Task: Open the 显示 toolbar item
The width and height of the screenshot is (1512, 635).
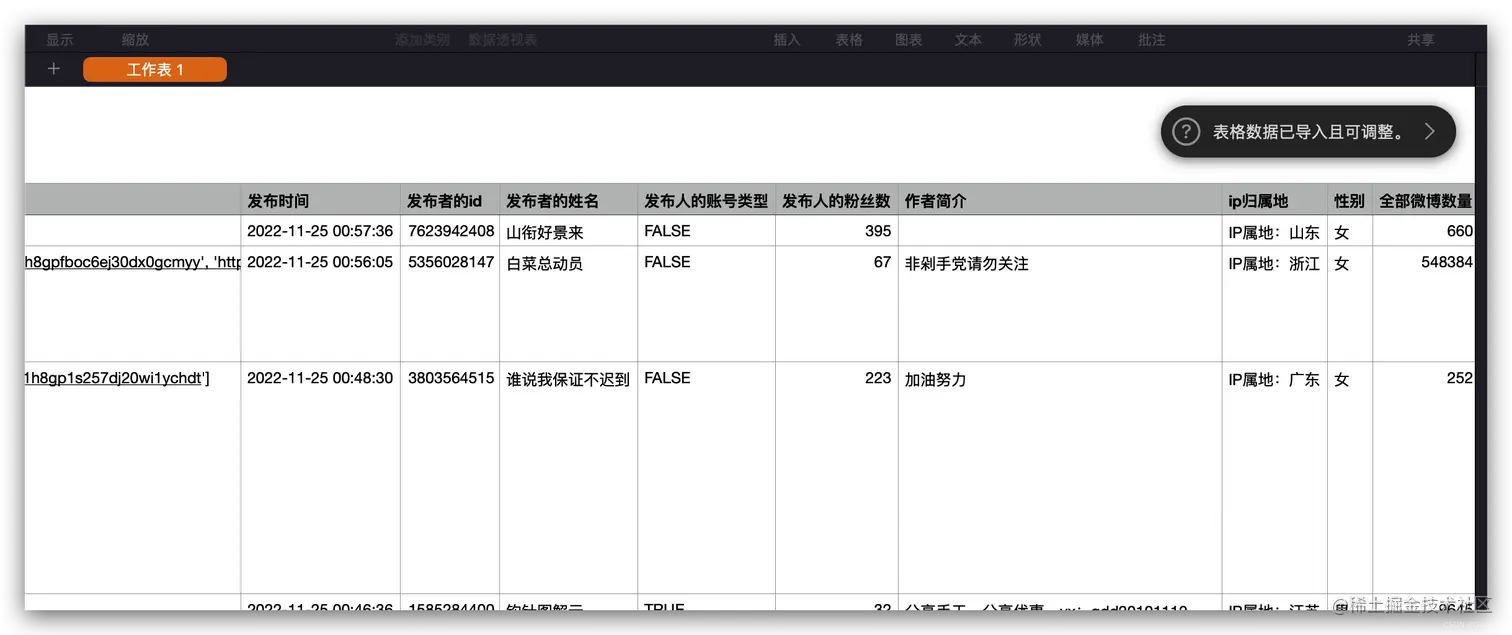Action: point(60,40)
